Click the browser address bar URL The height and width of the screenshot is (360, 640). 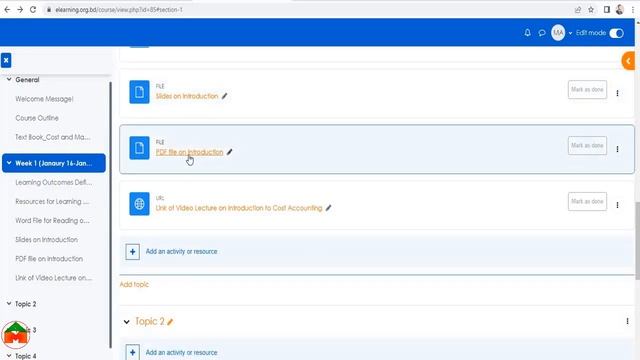[119, 10]
